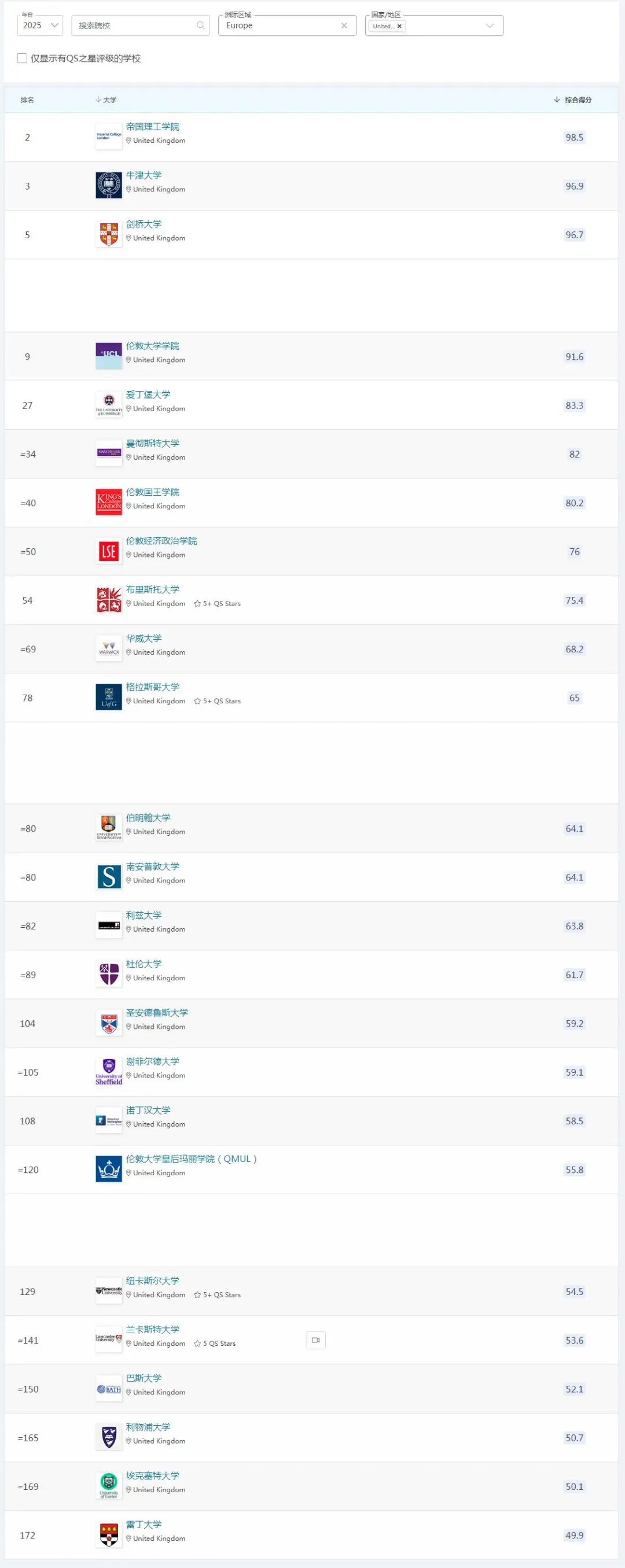Click the Oxford University crest logo
Image resolution: width=625 pixels, height=1568 pixels.
tap(109, 185)
